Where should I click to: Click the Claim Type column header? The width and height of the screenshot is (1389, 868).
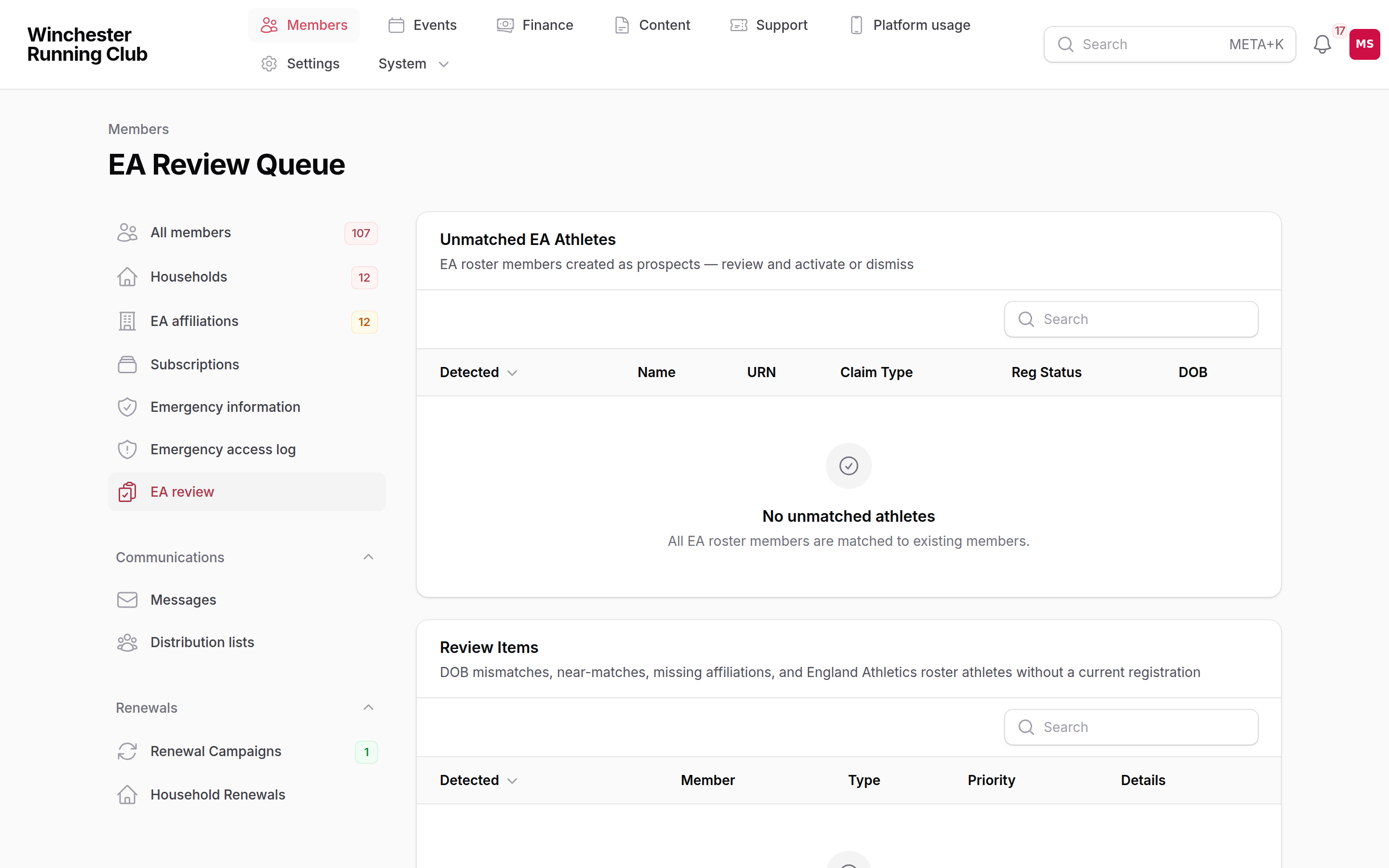tap(876, 373)
